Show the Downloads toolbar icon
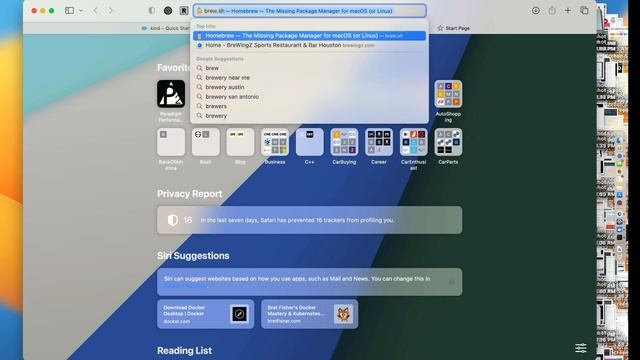This screenshot has width=640, height=360. click(x=536, y=11)
